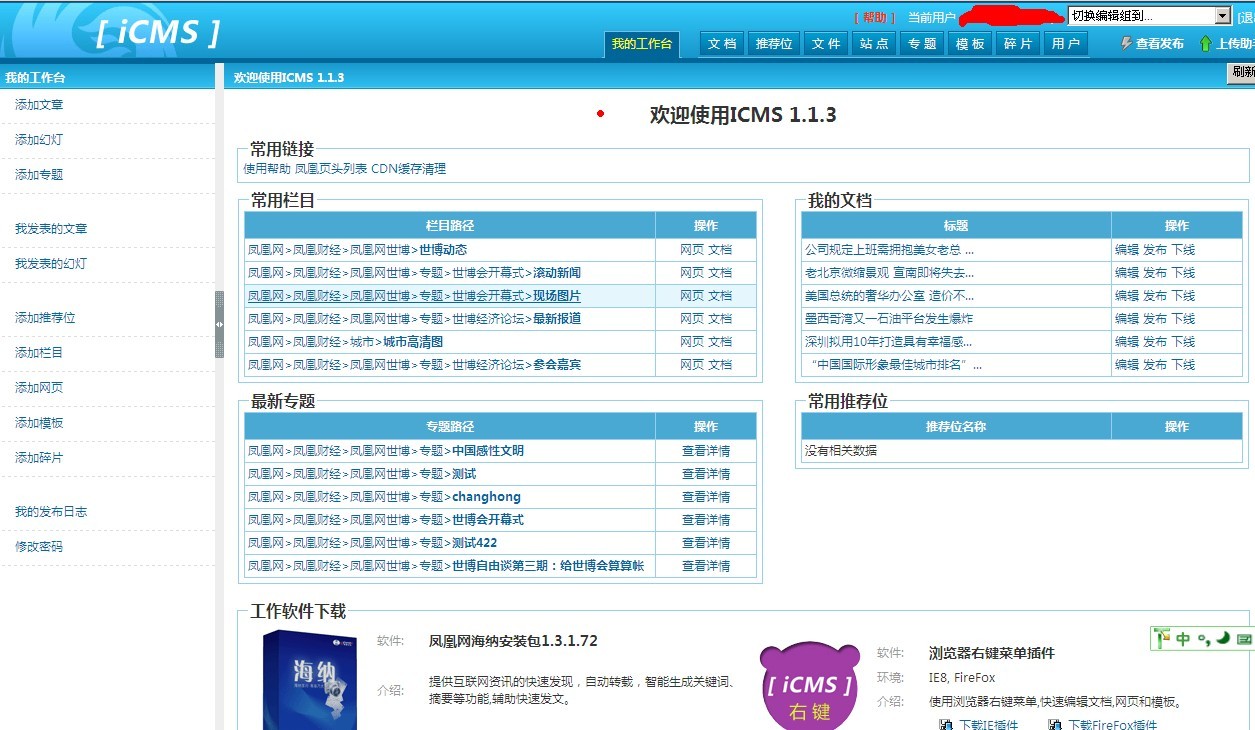Open 我发表的幻灯 in sidebar
The width and height of the screenshot is (1255, 730).
point(51,264)
